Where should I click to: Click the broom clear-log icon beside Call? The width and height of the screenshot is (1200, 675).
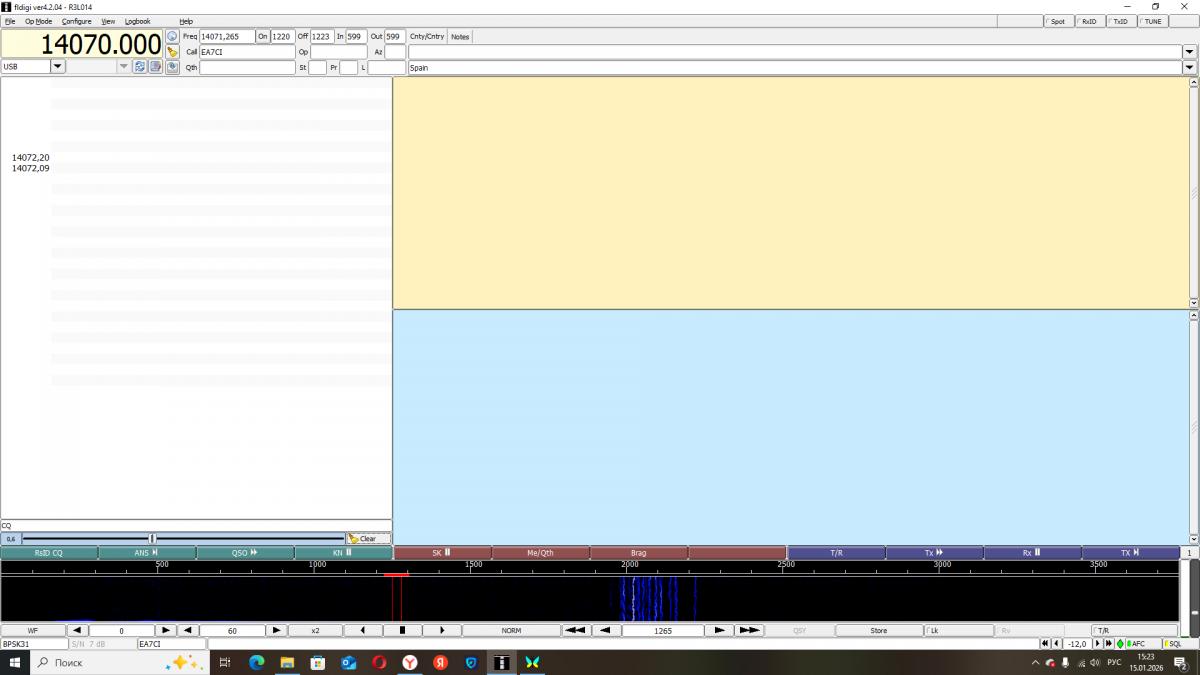click(172, 51)
